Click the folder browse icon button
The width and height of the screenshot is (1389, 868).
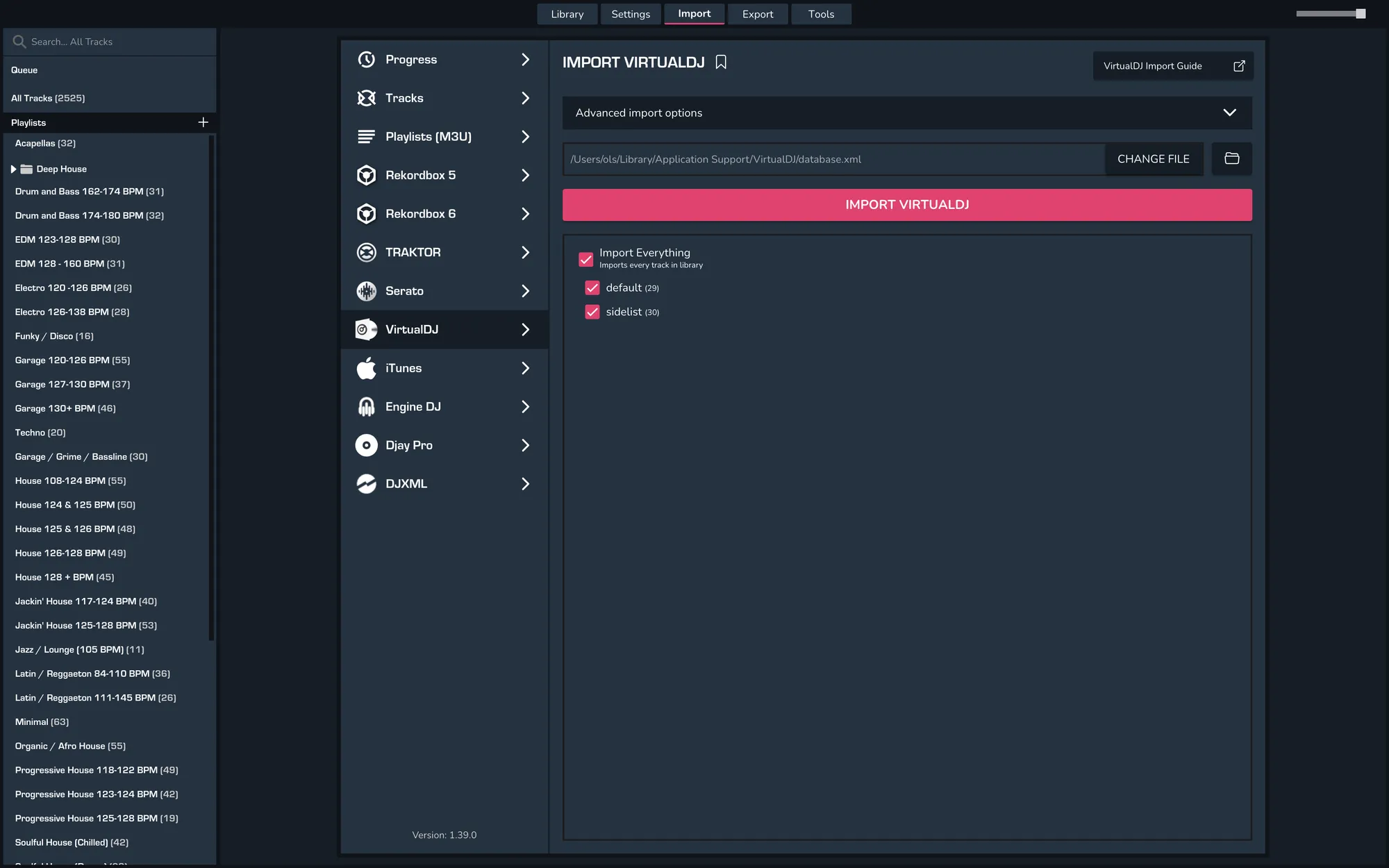(1231, 159)
